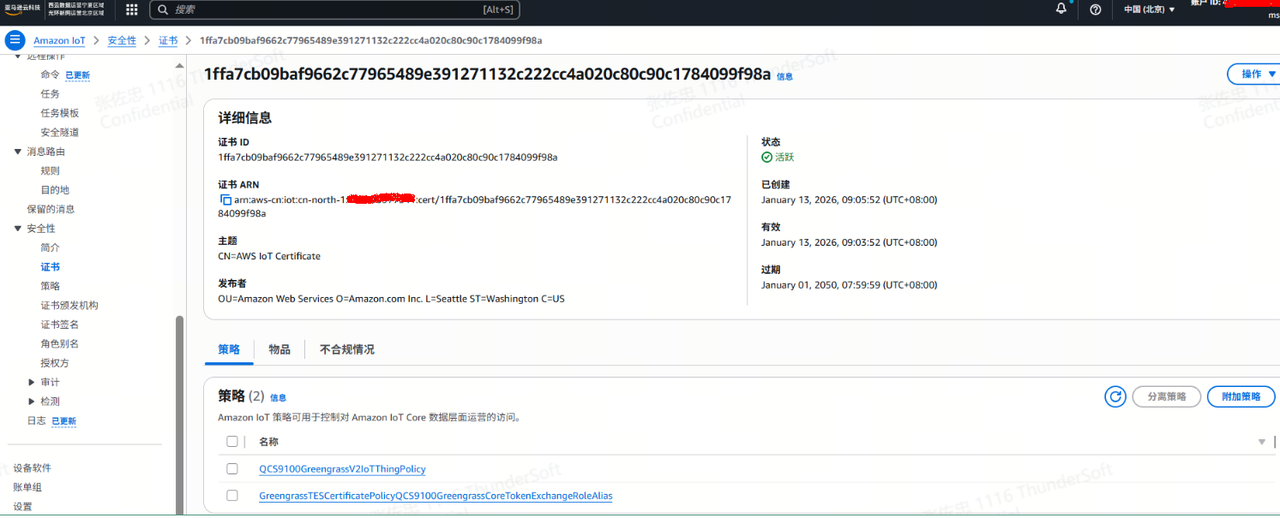Open 规则 under 消息路由
1280x518 pixels.
[50, 171]
